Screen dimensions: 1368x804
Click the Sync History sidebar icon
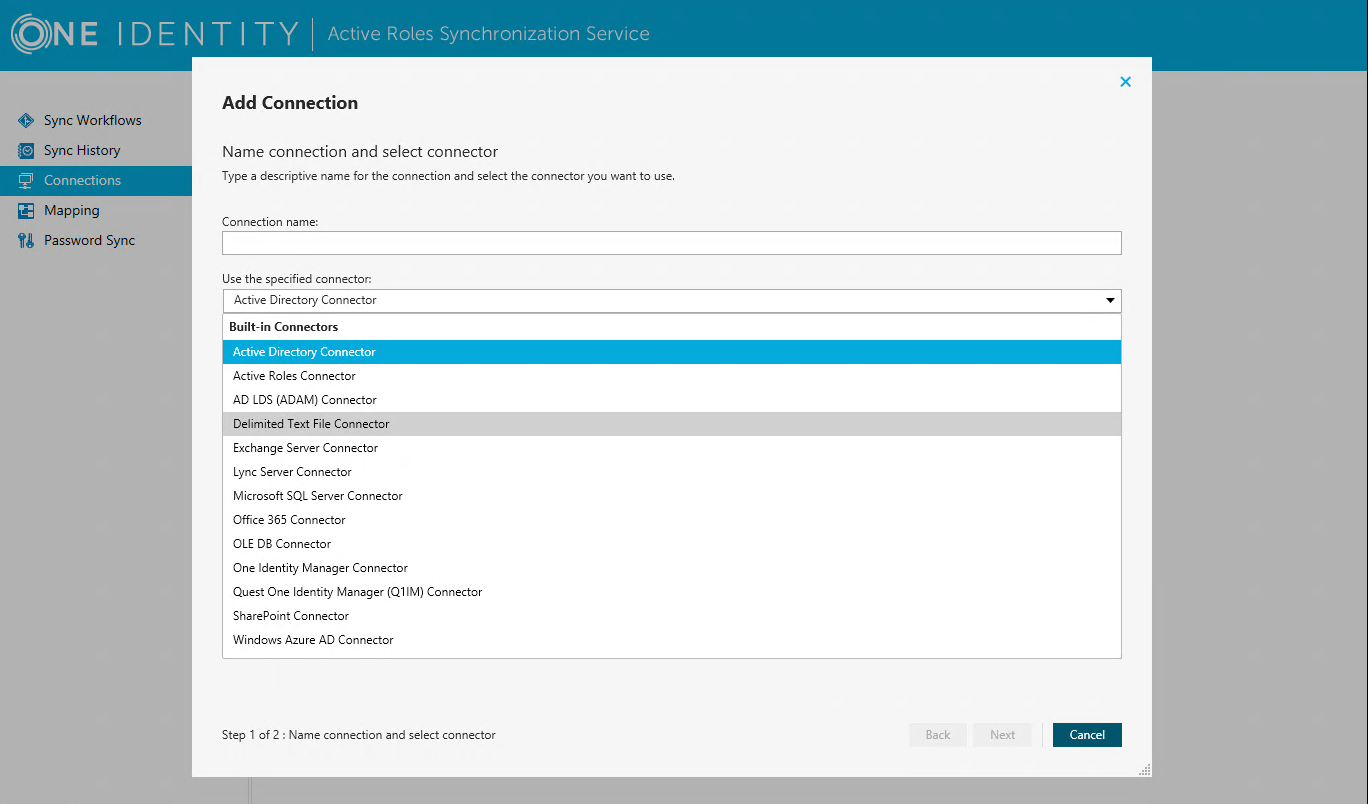(x=26, y=150)
